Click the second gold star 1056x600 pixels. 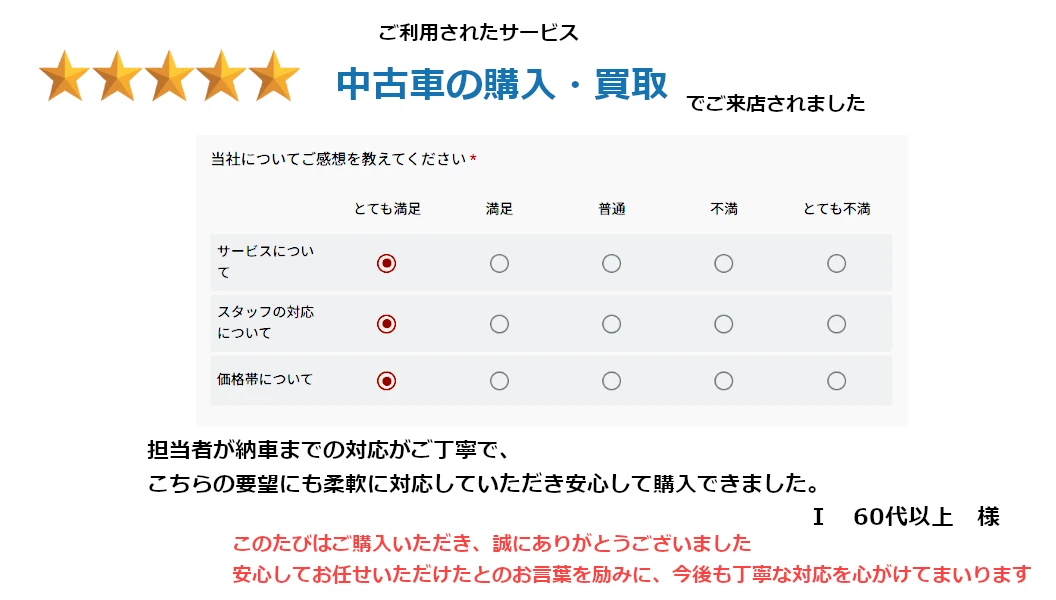click(118, 77)
